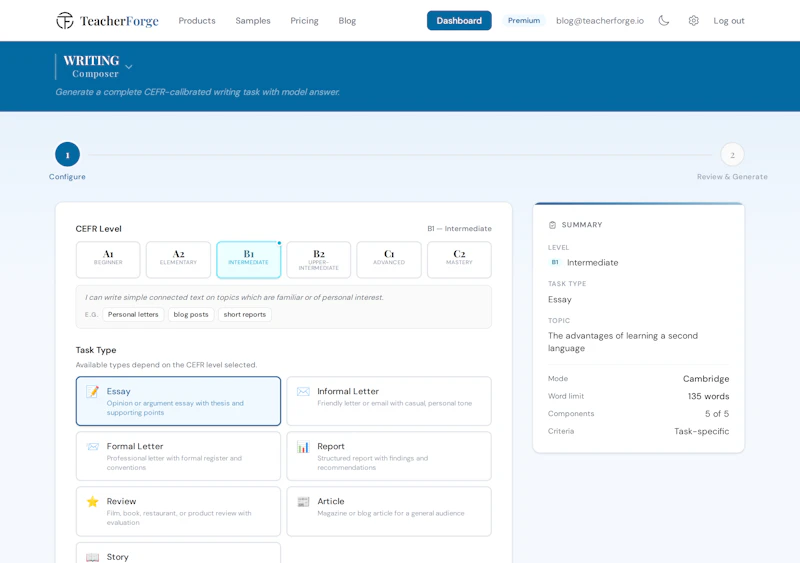
Task: Expand the Writing Composer dropdown chevron
Action: (x=129, y=67)
